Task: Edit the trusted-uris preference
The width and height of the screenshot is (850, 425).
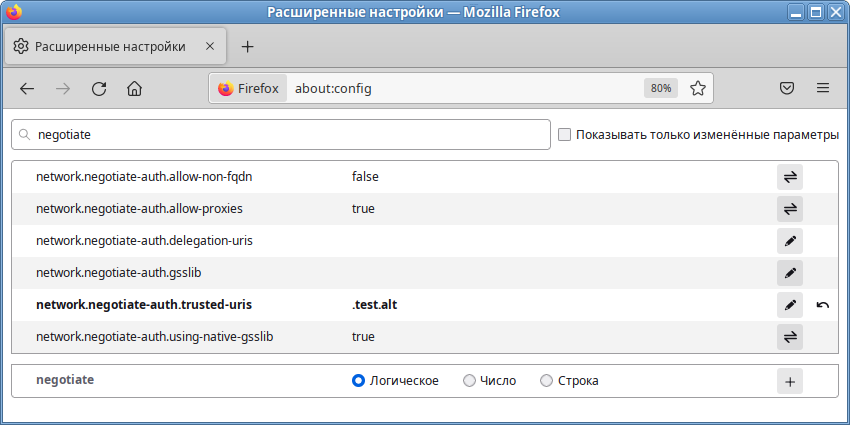Action: click(x=790, y=305)
